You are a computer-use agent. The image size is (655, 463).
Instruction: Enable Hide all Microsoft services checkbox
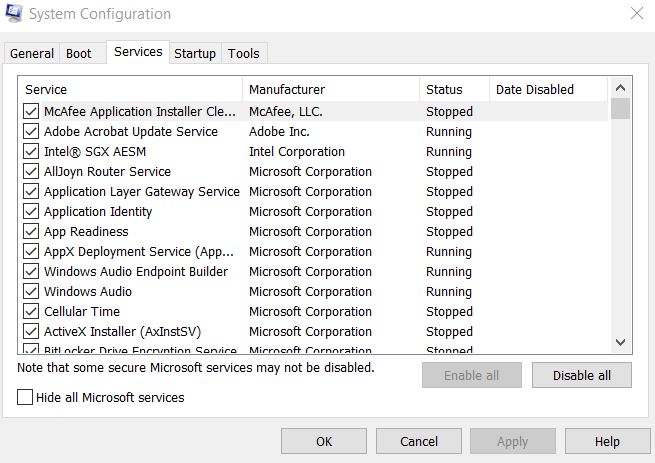25,397
